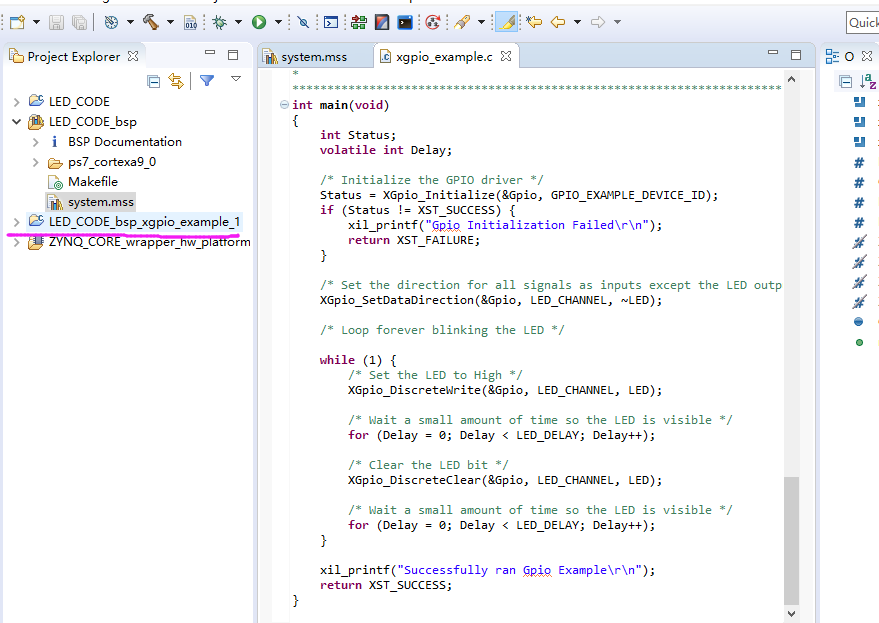Toggle Link with Editor in Project Explorer
The width and height of the screenshot is (879, 623).
[x=176, y=81]
